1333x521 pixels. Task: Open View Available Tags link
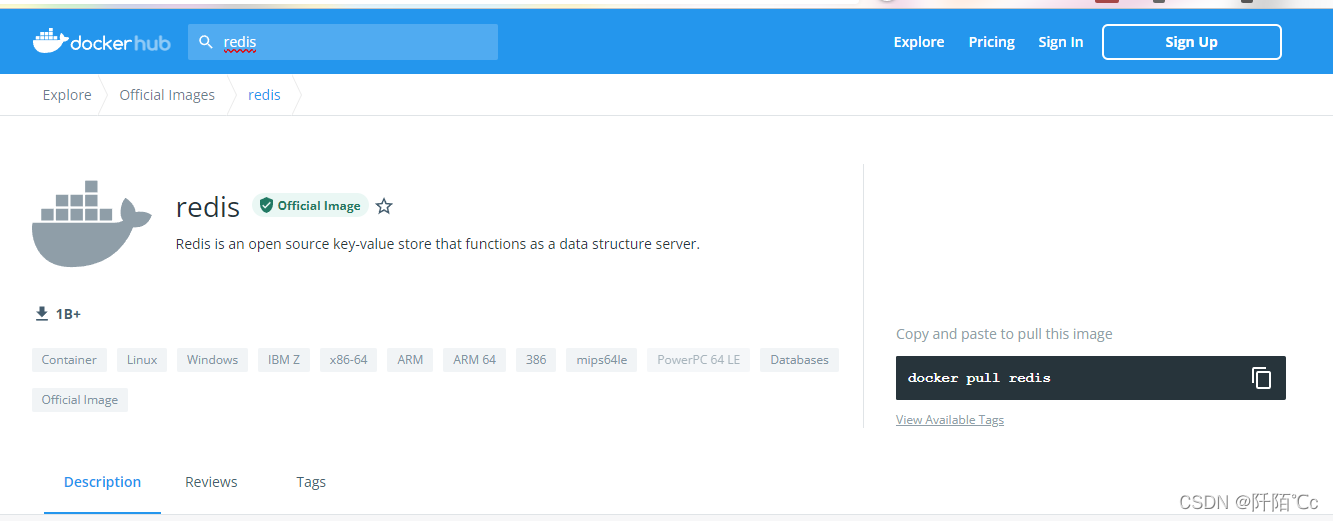tap(950, 420)
